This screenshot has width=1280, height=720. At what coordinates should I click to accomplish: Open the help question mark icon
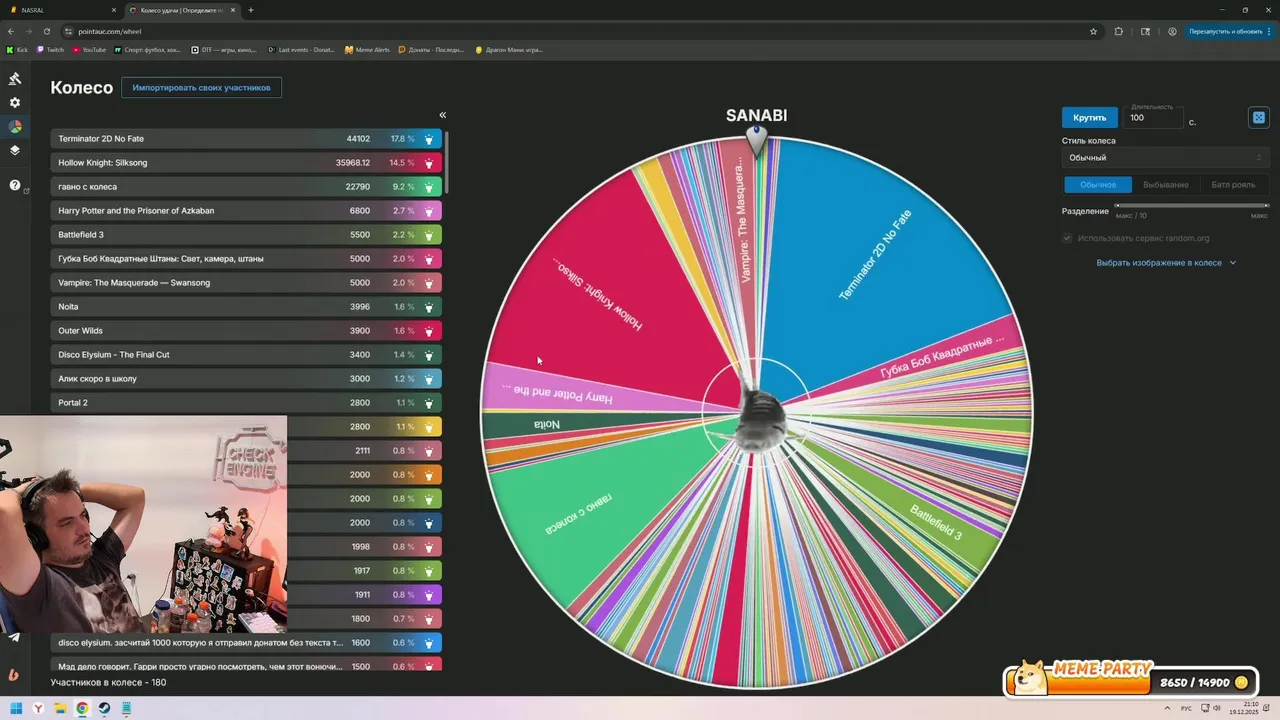[x=15, y=185]
